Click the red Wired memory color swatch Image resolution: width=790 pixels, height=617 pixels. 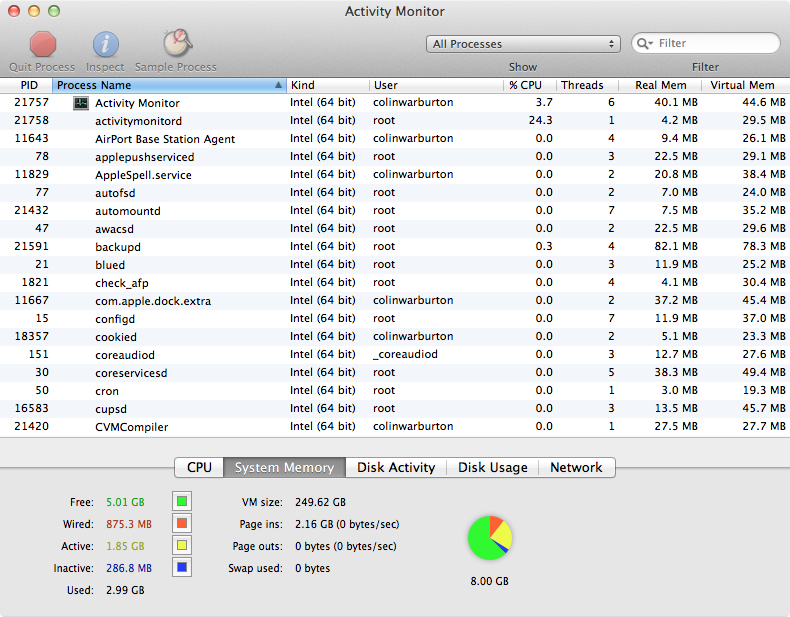point(182,523)
